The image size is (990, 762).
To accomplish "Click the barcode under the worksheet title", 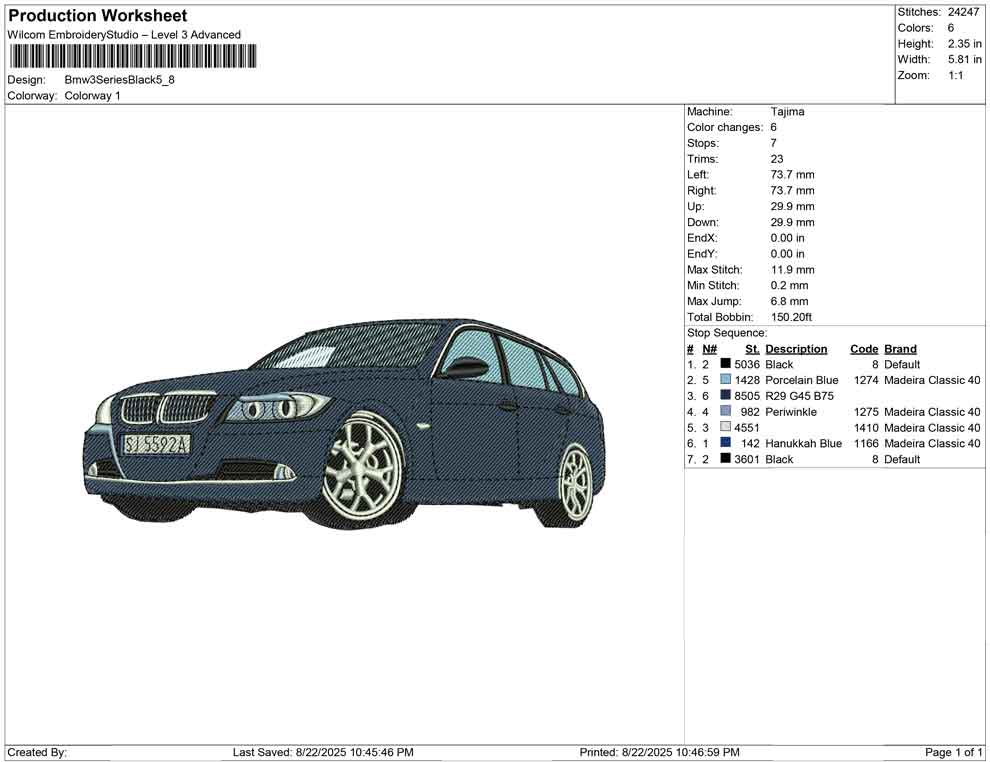I will [132, 56].
